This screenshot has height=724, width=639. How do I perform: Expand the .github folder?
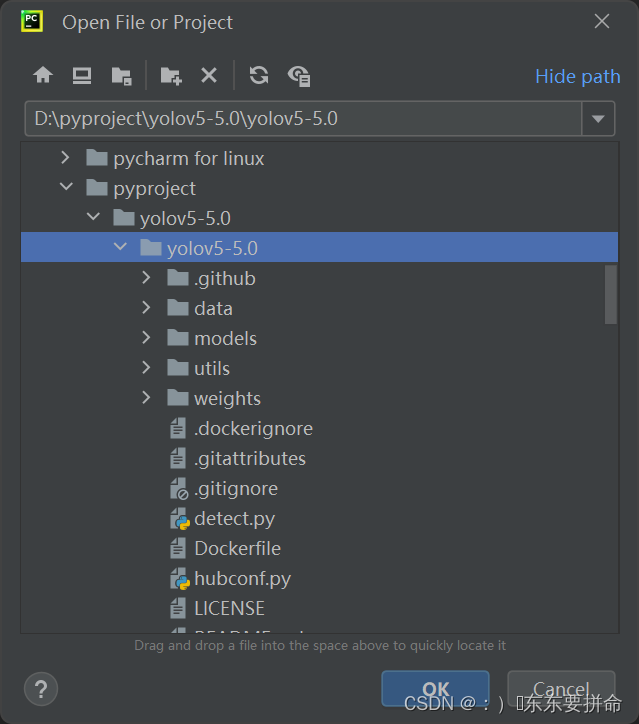pos(146,278)
